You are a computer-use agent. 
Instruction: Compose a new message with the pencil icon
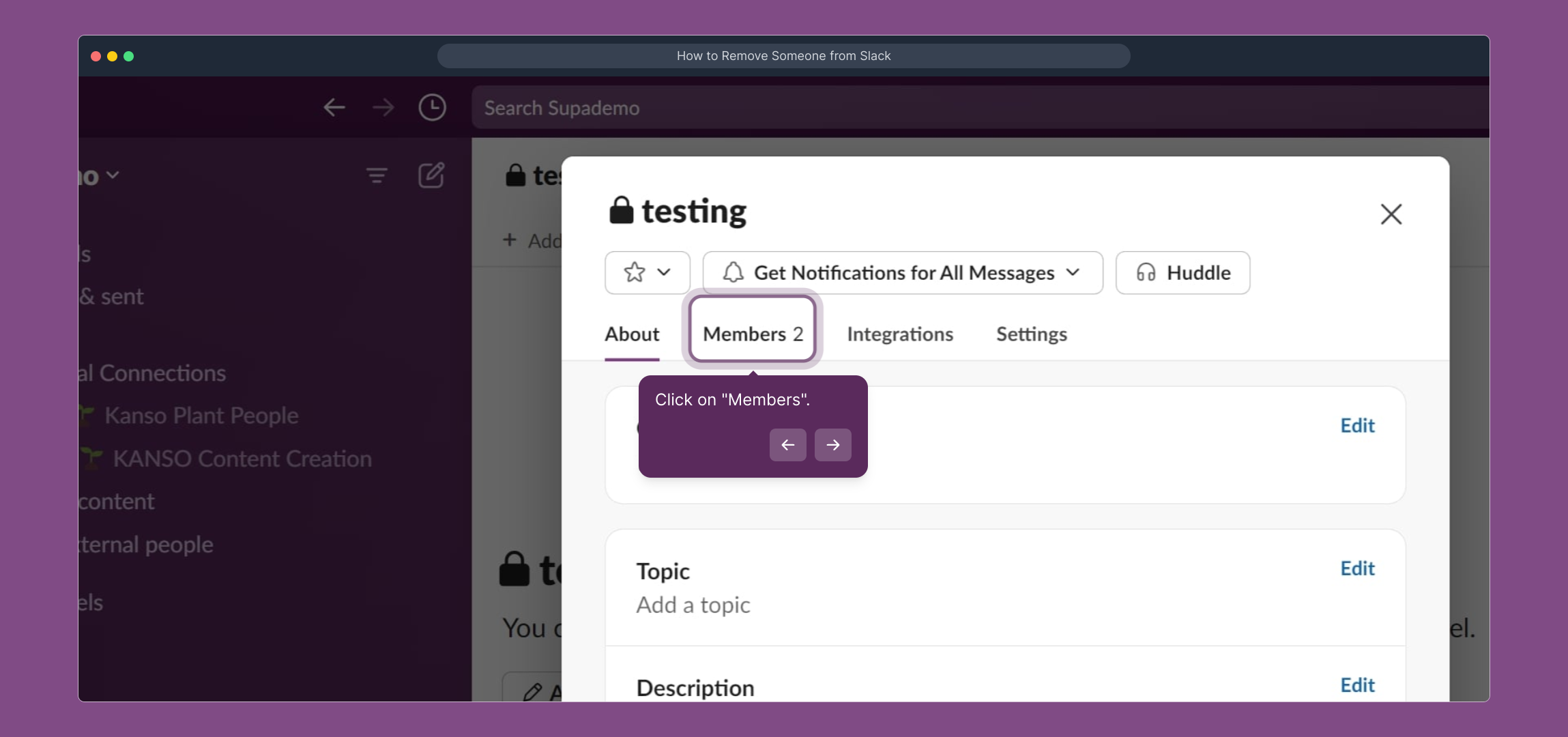click(x=431, y=175)
